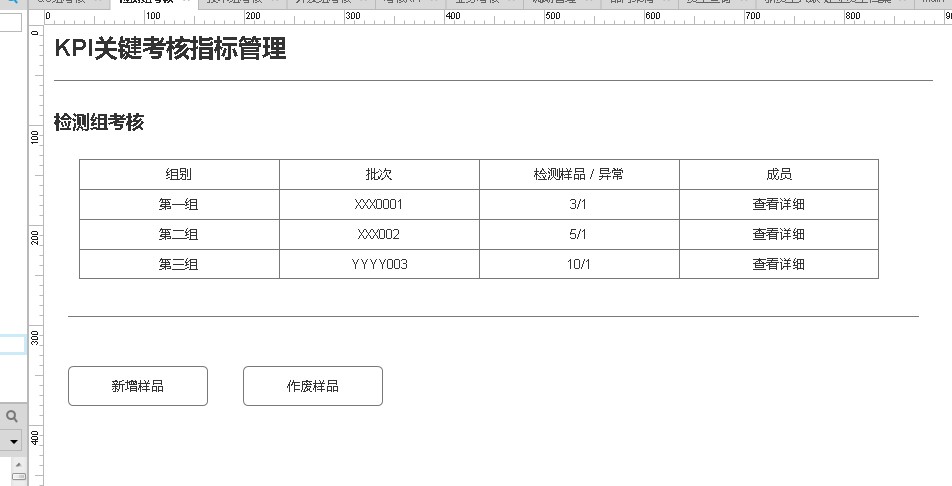The image size is (952, 486).
Task: Select the XXX0001 batch cell
Action: point(379,204)
